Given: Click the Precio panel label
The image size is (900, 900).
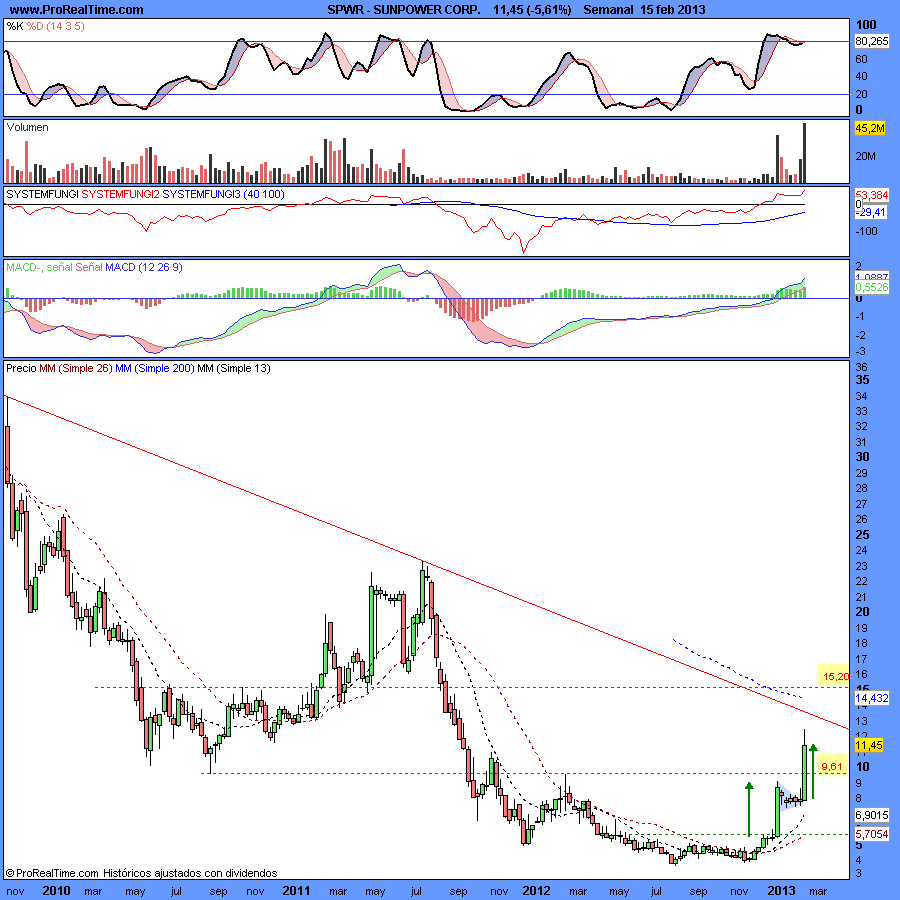Looking at the screenshot, I should tap(21, 368).
